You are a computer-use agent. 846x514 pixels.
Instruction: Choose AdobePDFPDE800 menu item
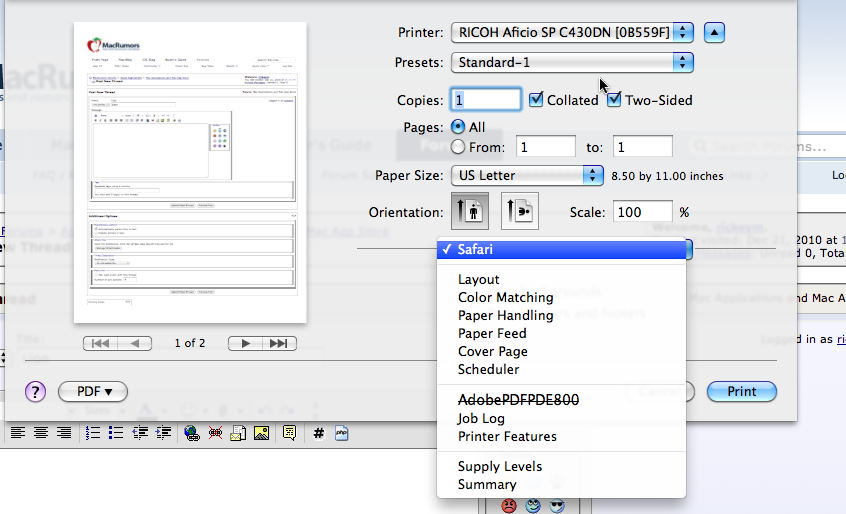tap(561, 400)
